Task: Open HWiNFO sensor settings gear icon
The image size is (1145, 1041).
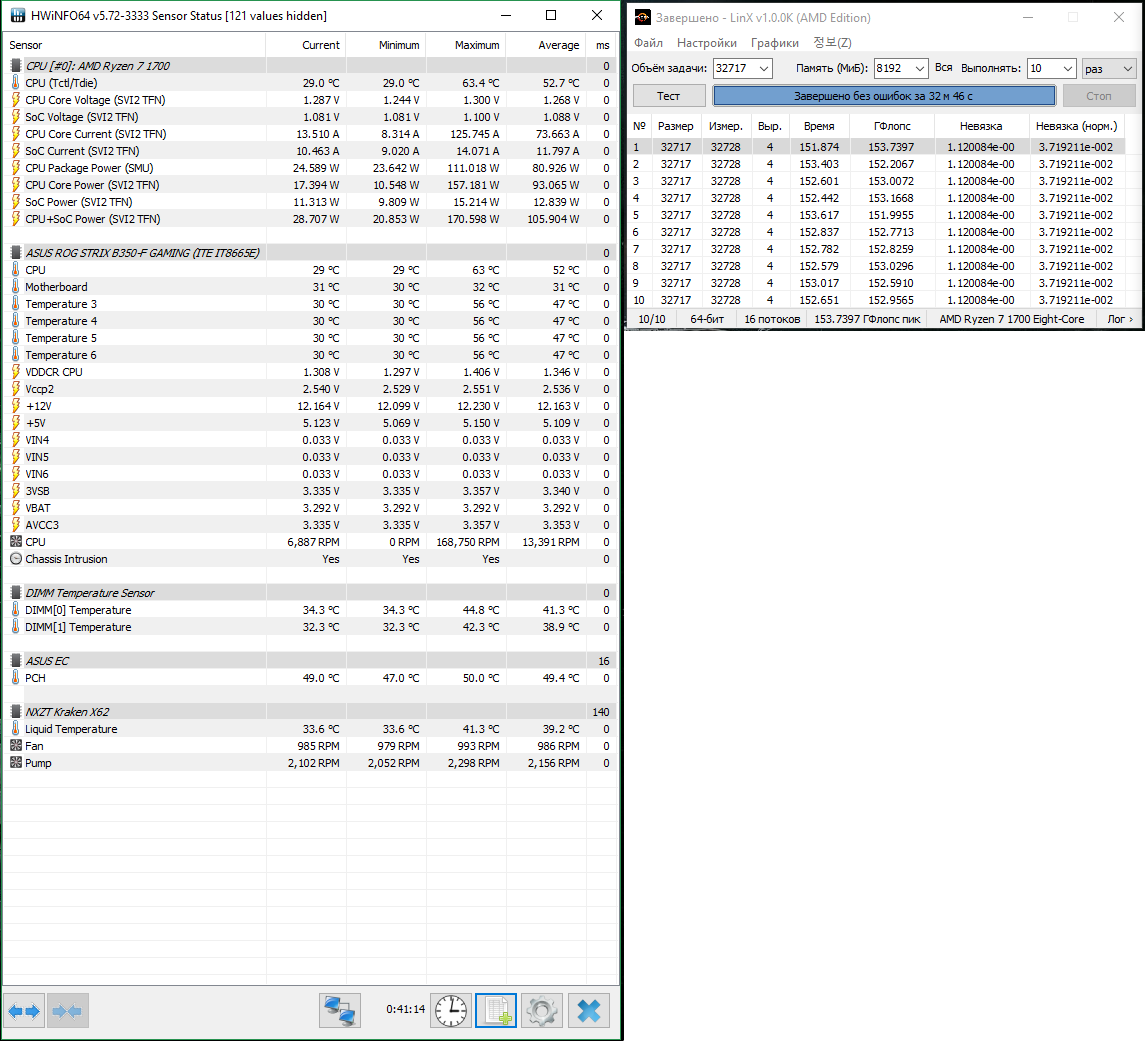Action: 542,1011
